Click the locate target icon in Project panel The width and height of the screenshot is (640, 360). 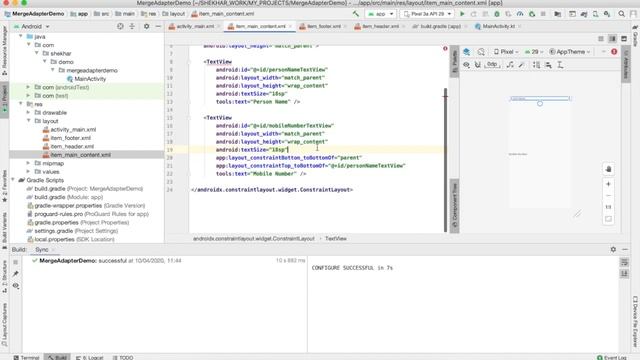click(x=120, y=26)
